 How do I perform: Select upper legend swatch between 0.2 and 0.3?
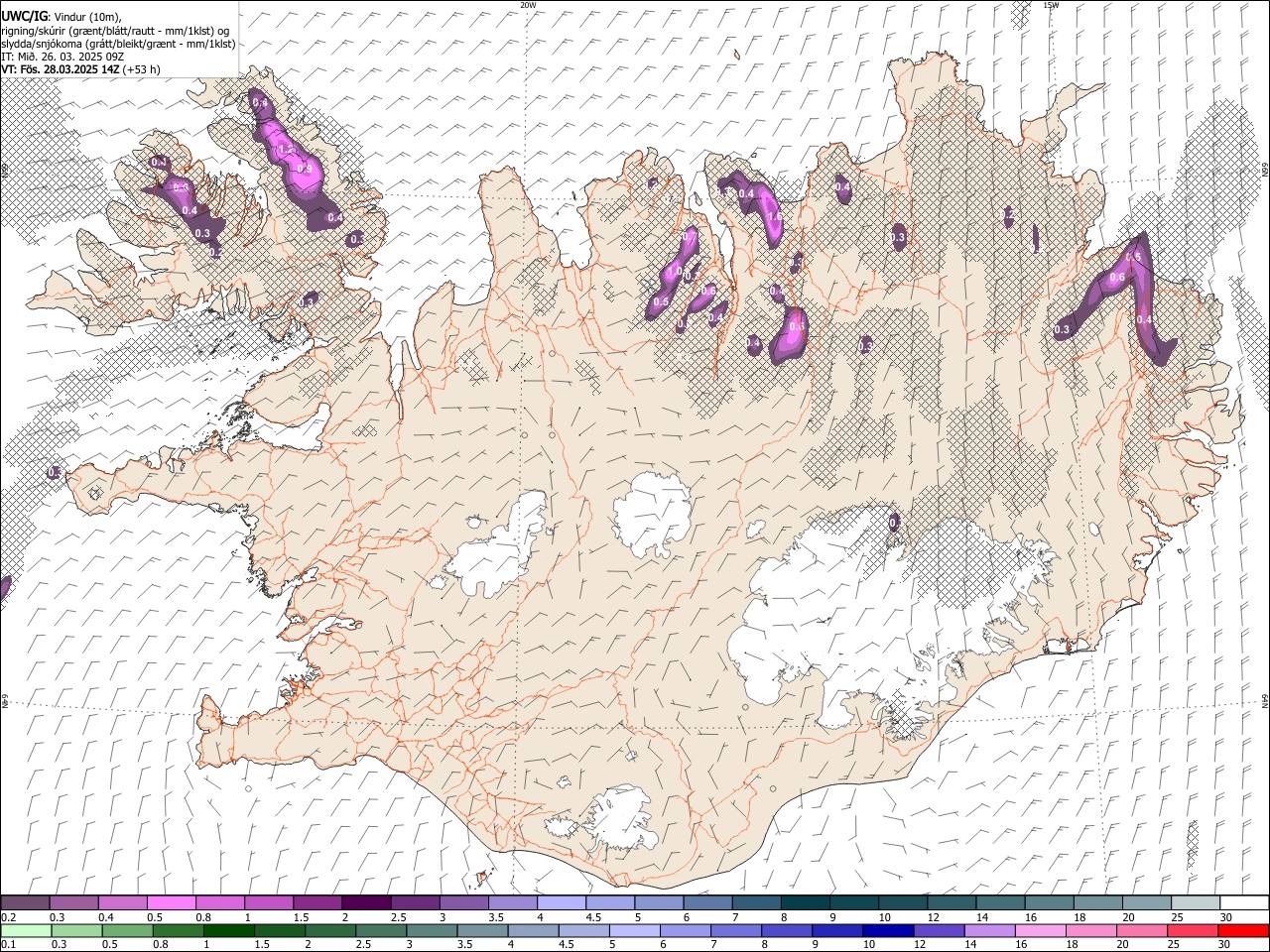point(26,902)
